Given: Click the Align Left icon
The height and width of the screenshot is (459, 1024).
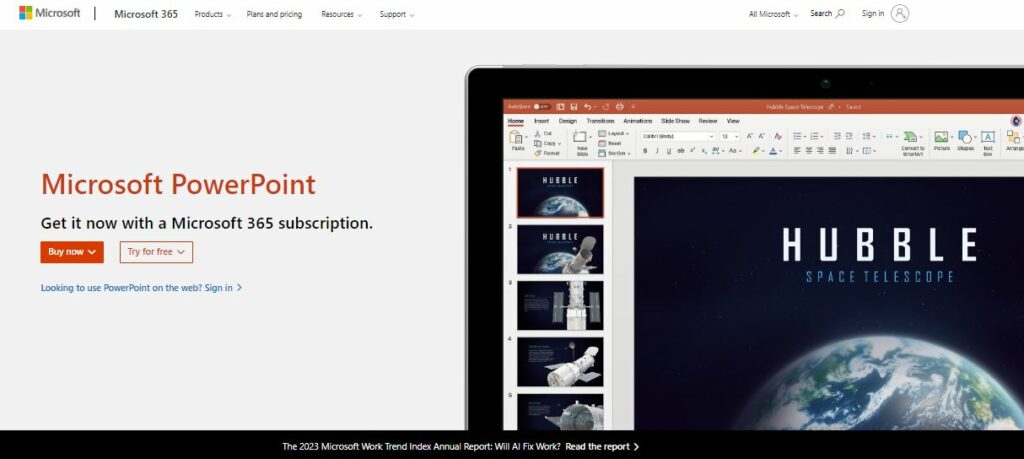Looking at the screenshot, I should [797, 151].
